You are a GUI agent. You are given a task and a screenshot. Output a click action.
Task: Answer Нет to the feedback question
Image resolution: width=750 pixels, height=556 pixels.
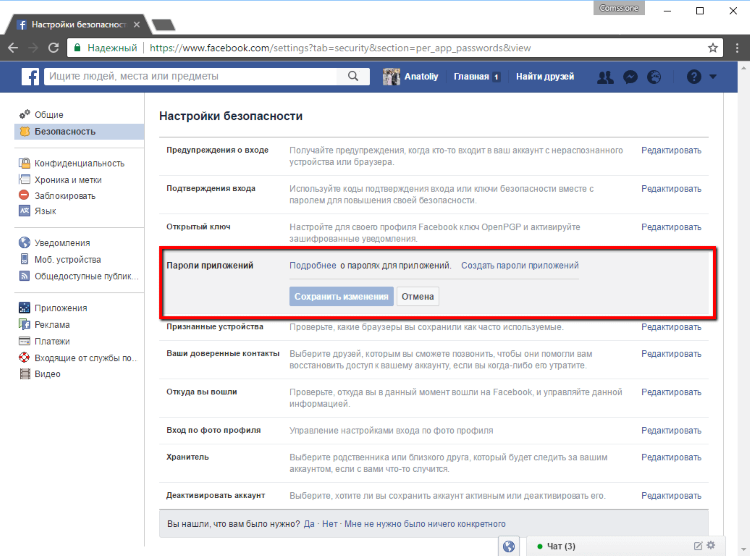(330, 524)
